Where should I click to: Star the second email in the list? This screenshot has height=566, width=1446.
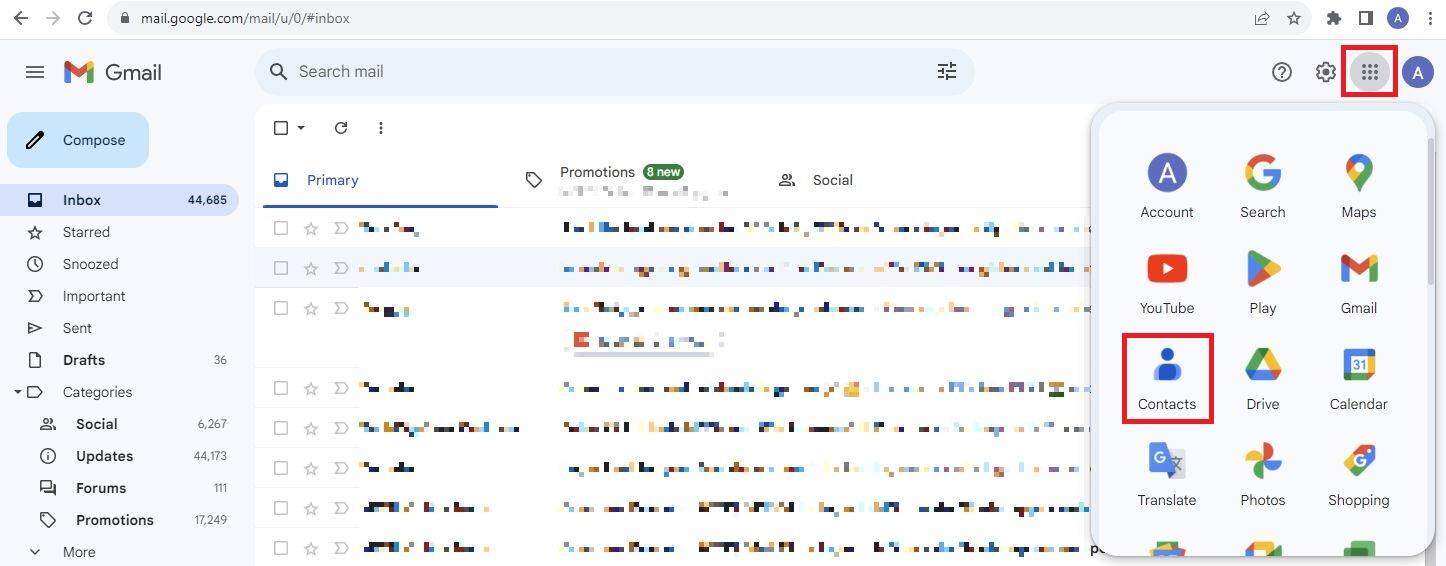pyautogui.click(x=311, y=268)
